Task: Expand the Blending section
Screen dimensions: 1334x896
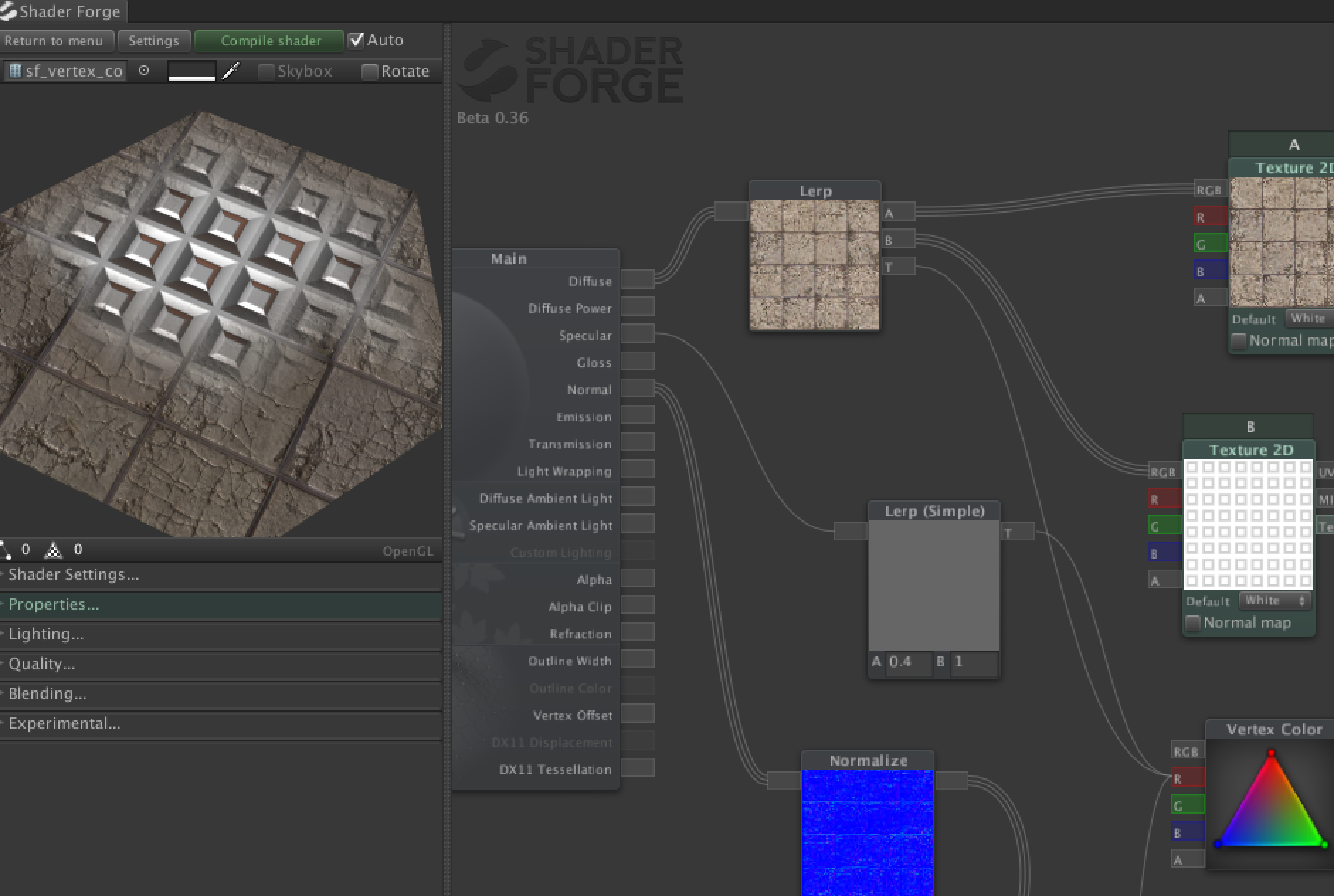Action: [x=221, y=694]
